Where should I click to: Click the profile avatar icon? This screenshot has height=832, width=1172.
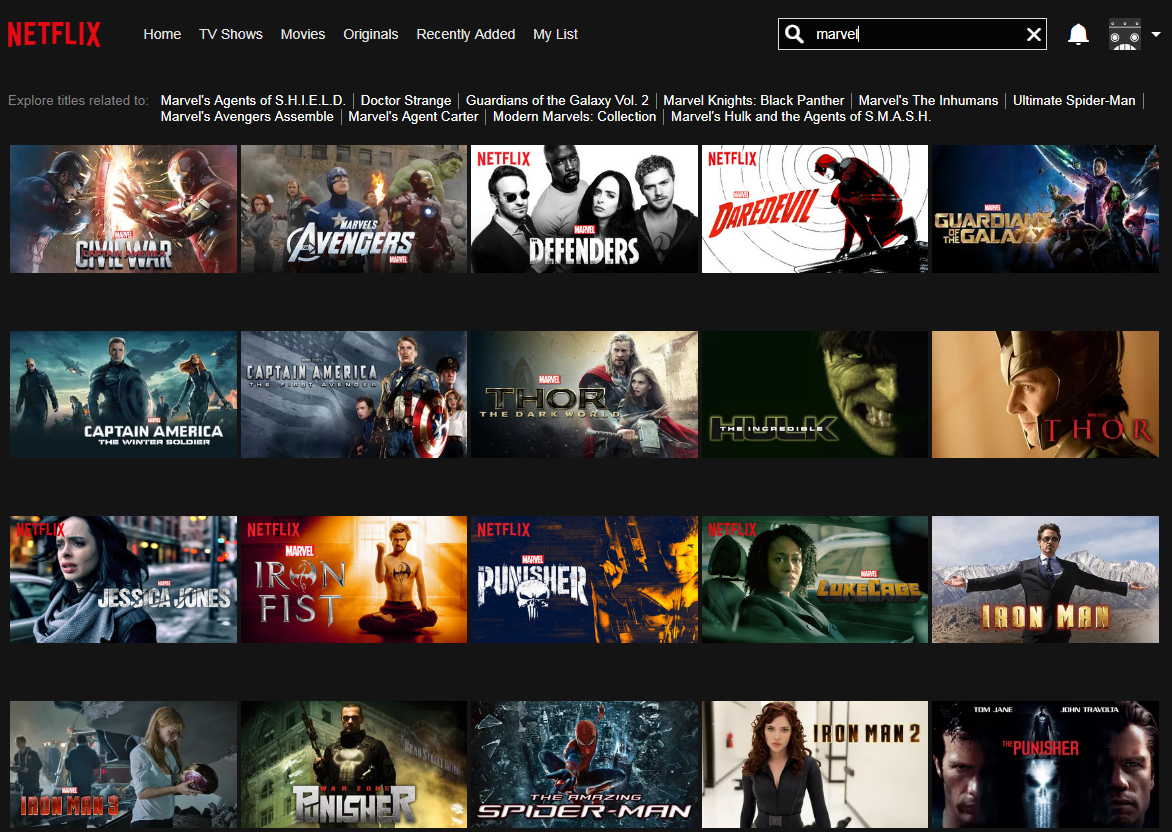tap(1124, 34)
